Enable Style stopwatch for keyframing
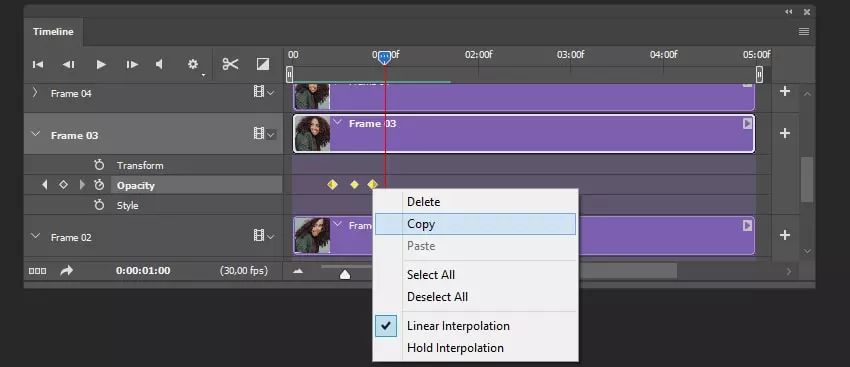Viewport: 850px width, 367px height. tap(99, 205)
